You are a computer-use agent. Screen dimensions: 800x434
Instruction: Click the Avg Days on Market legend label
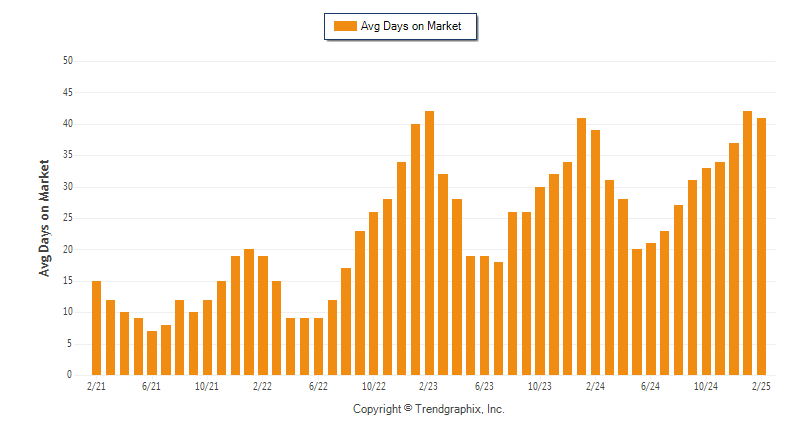[x=411, y=26]
